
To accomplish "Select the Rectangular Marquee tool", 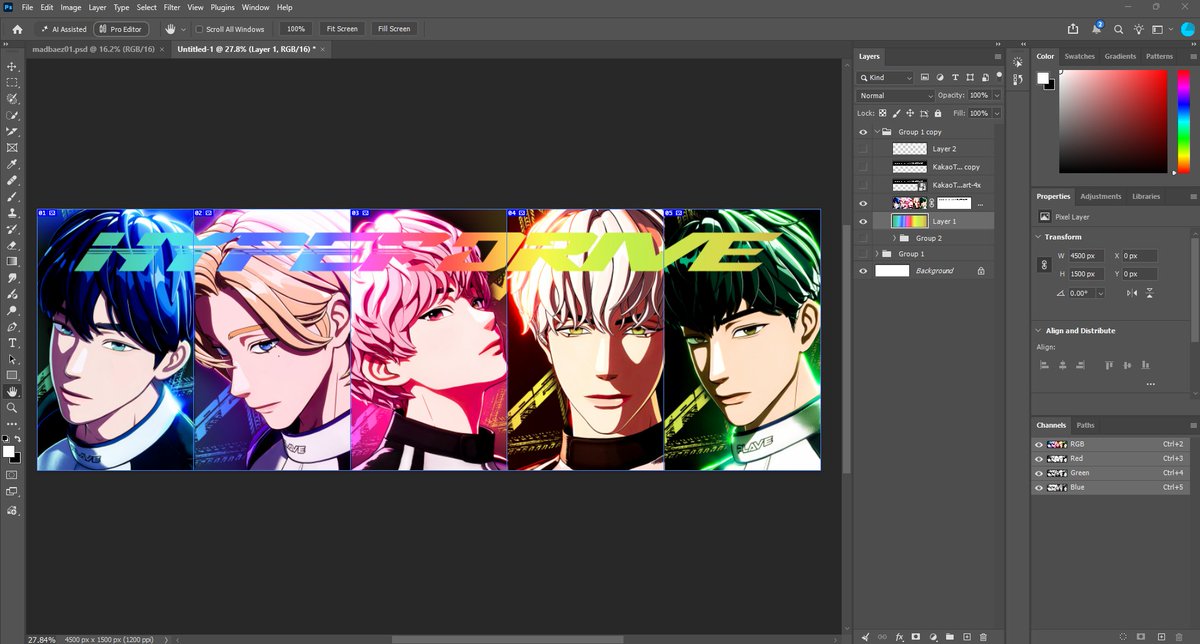I will click(x=12, y=83).
